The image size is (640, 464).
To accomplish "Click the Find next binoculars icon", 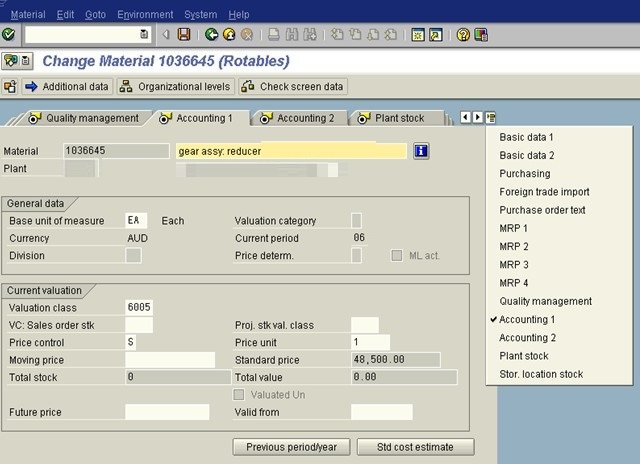I will coord(310,34).
